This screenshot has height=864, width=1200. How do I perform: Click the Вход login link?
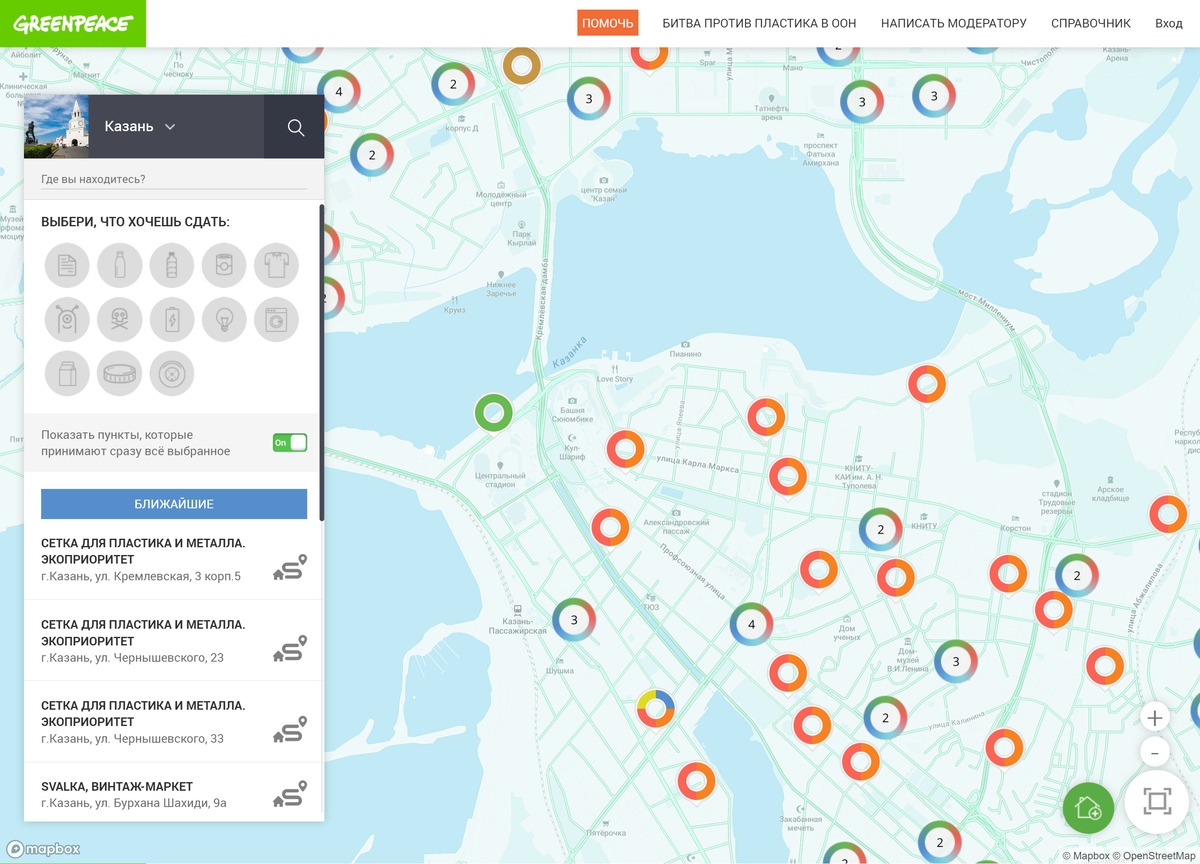tap(1169, 23)
